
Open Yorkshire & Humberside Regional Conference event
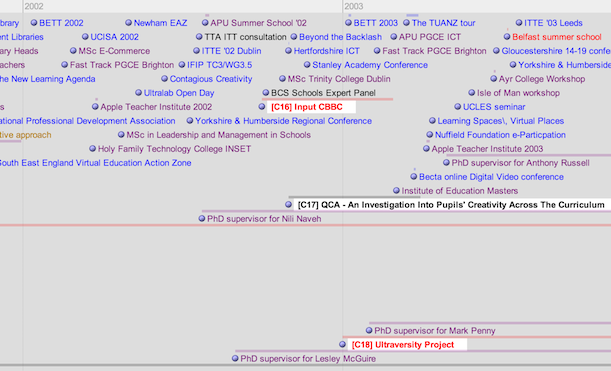(x=283, y=121)
